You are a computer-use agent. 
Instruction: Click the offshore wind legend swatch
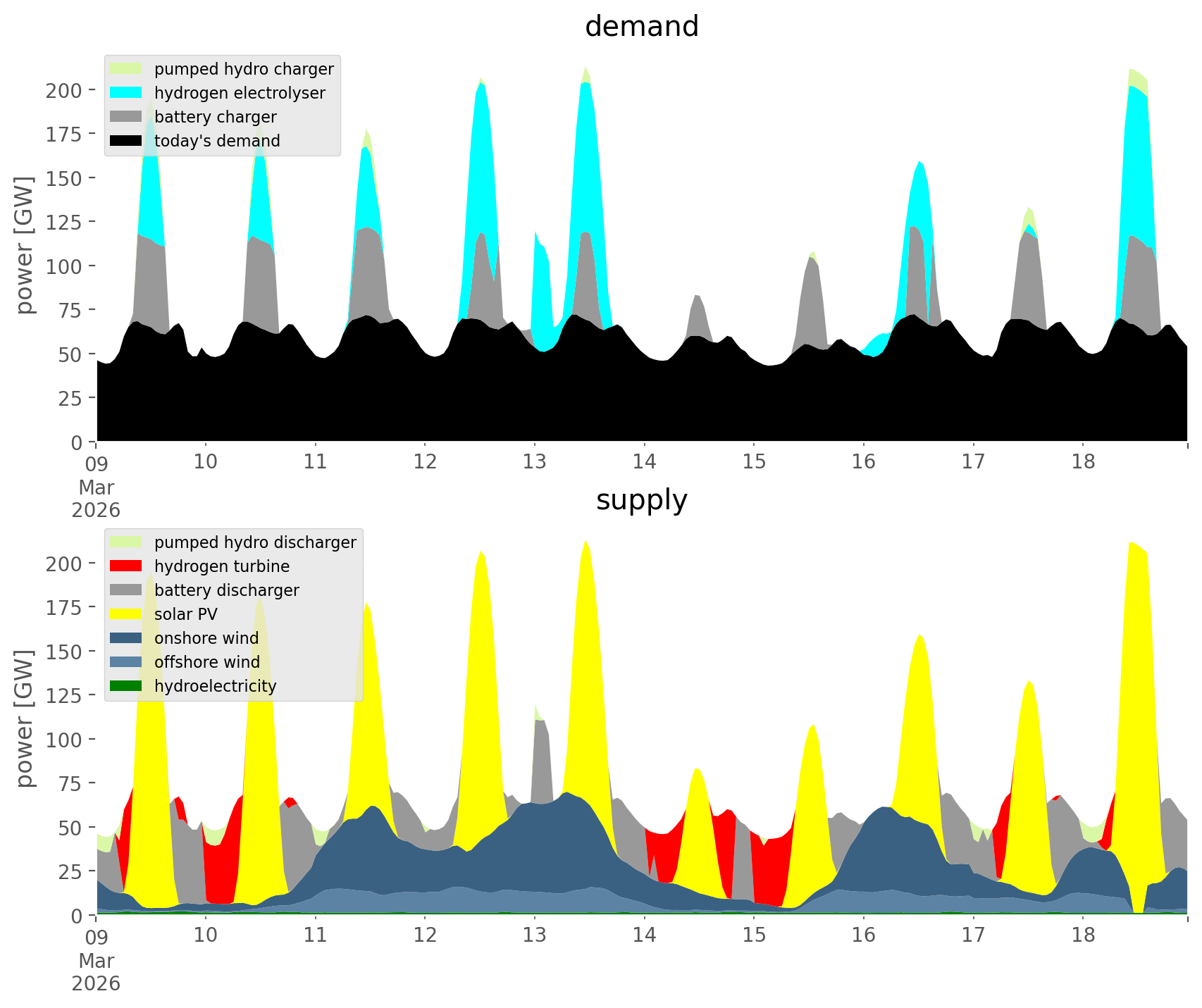(126, 662)
